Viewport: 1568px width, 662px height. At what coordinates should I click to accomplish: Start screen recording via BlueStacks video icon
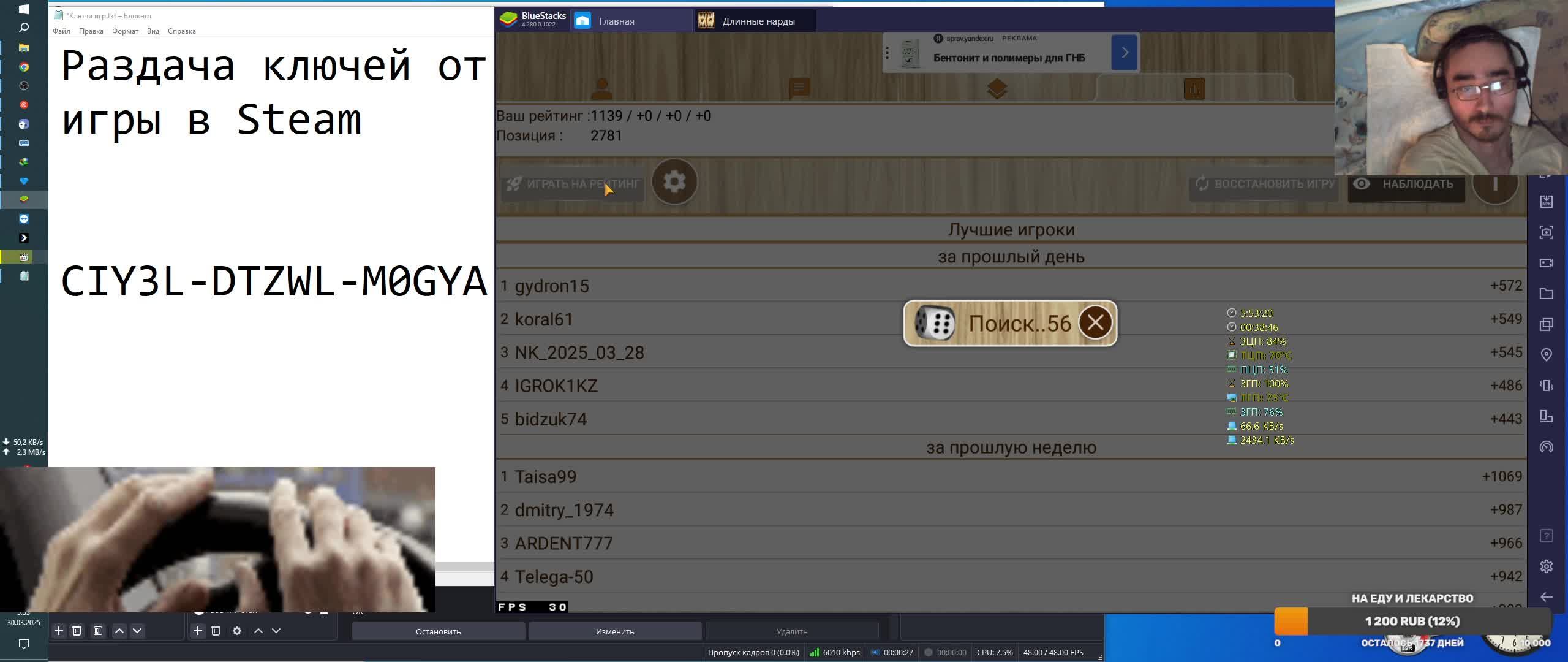(x=1547, y=263)
